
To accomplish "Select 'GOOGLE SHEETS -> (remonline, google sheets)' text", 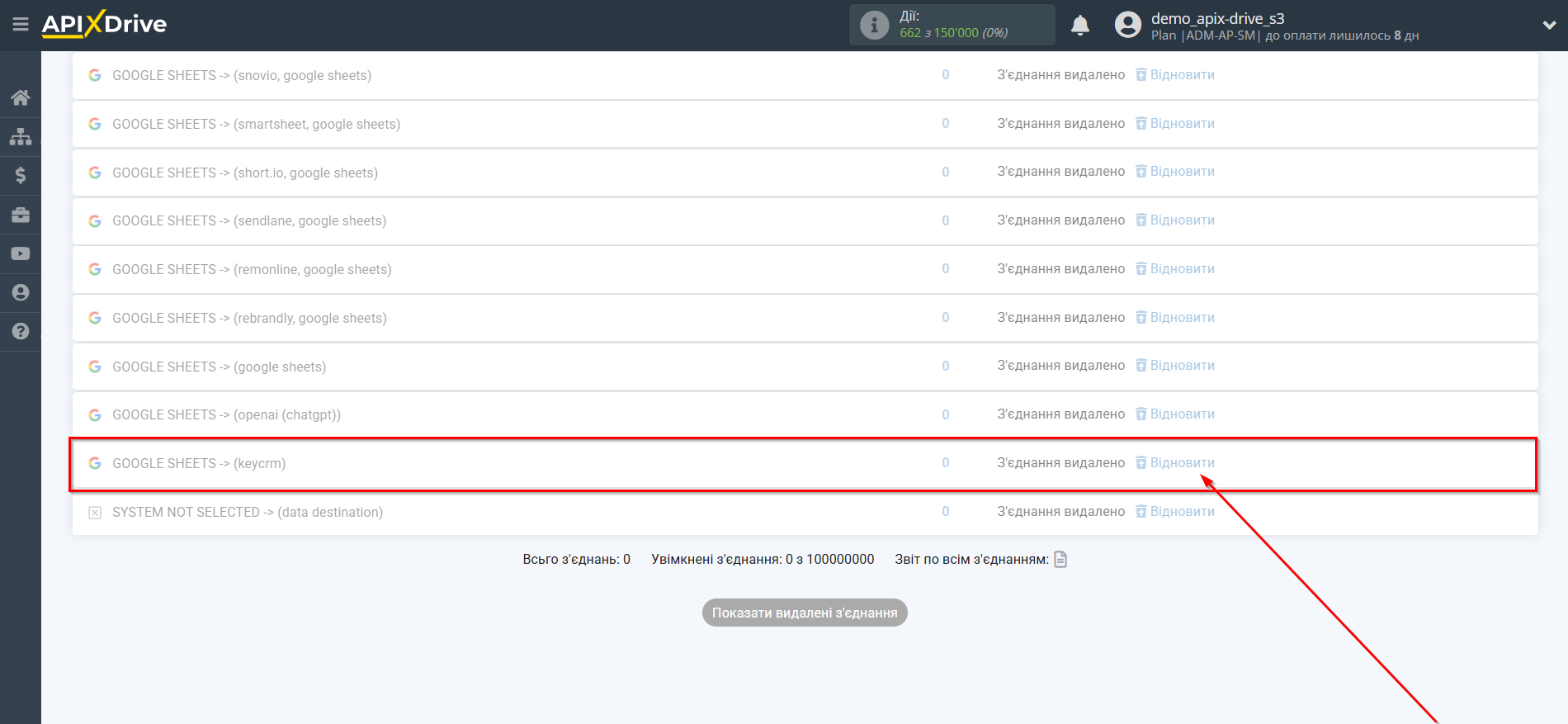I will coord(252,269).
